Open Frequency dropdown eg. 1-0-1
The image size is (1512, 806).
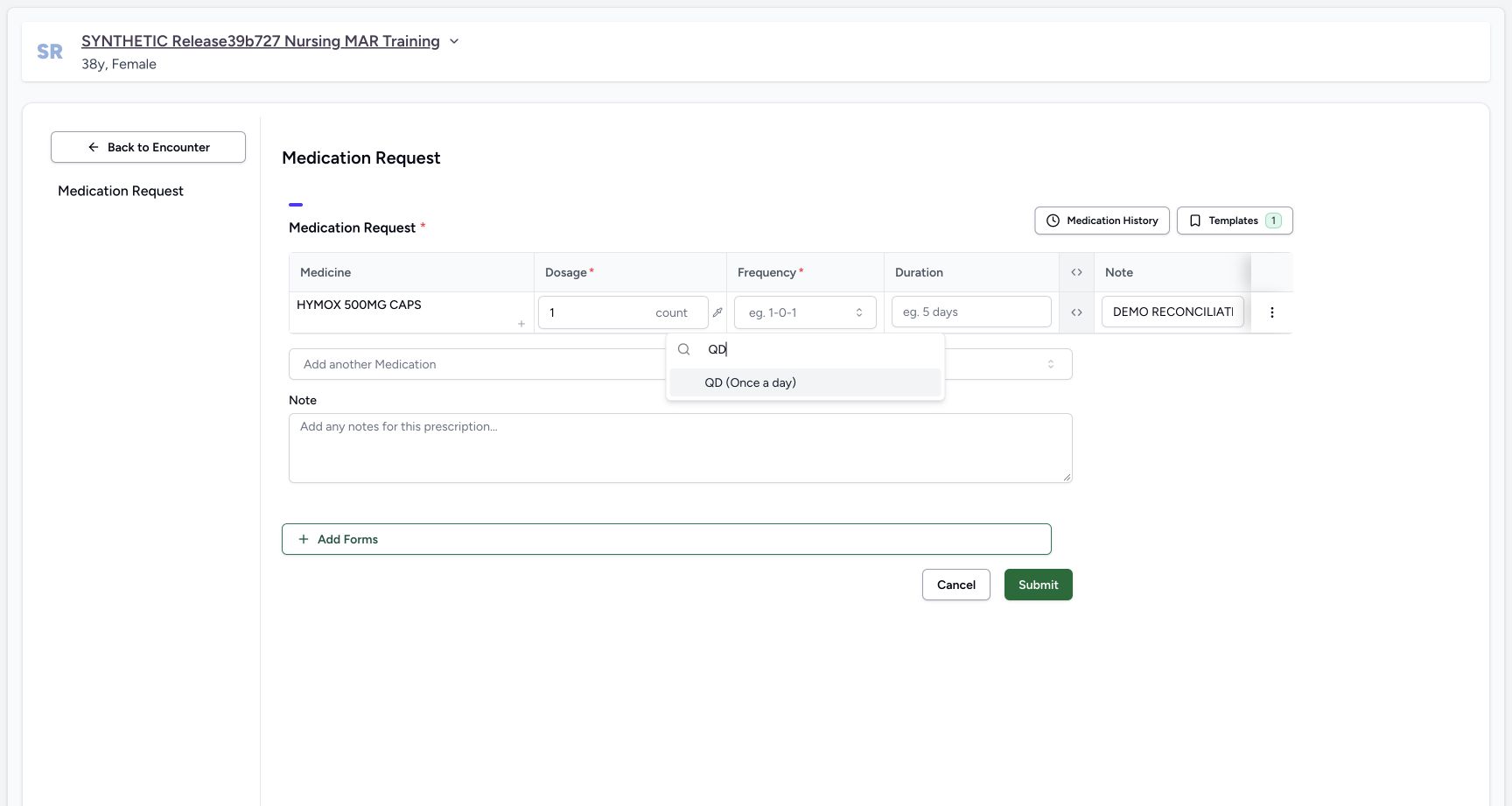coord(805,312)
